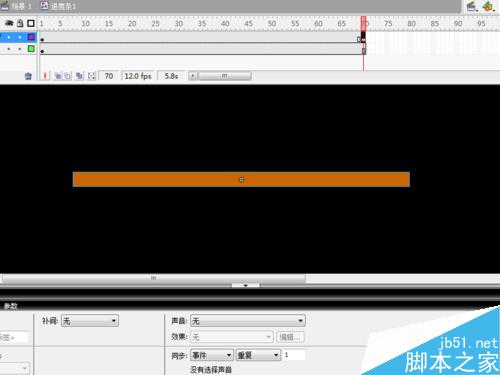Click the Scene 1 breadcrumb at top
This screenshot has height=375, width=500.
16,6
